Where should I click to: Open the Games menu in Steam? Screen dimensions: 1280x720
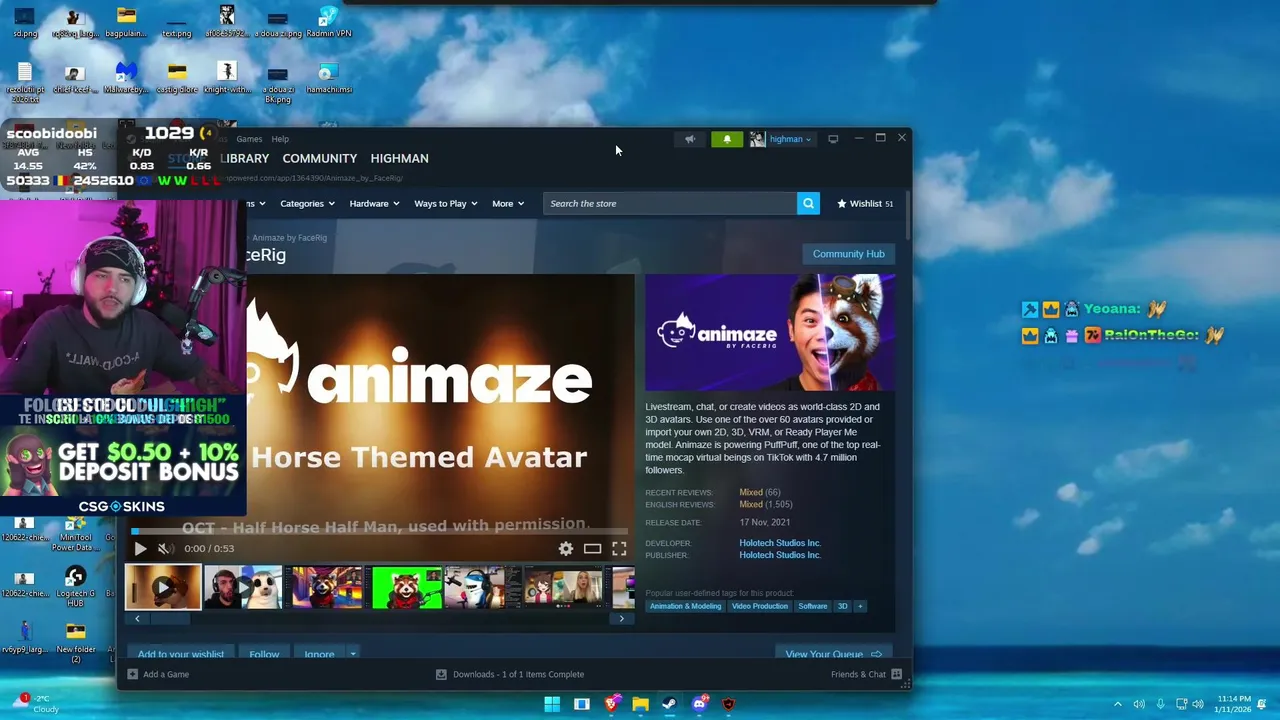(x=249, y=139)
